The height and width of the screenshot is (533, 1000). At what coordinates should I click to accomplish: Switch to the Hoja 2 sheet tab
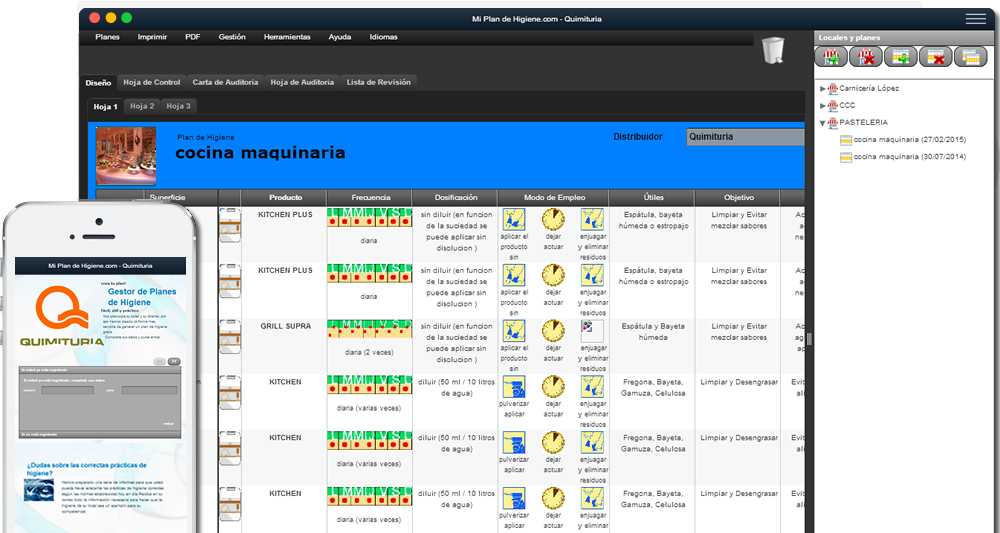click(x=142, y=106)
